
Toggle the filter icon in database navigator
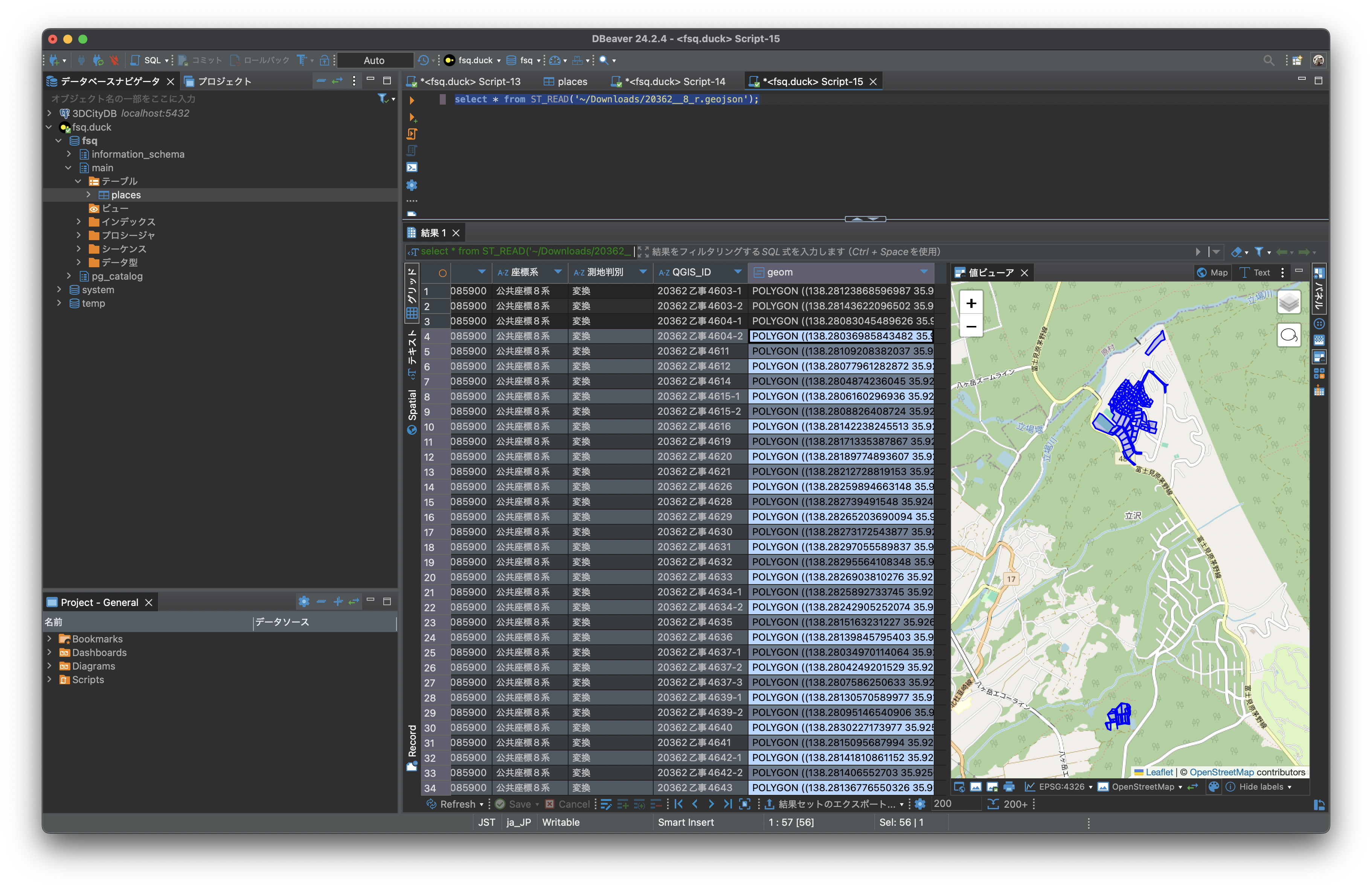tap(382, 99)
